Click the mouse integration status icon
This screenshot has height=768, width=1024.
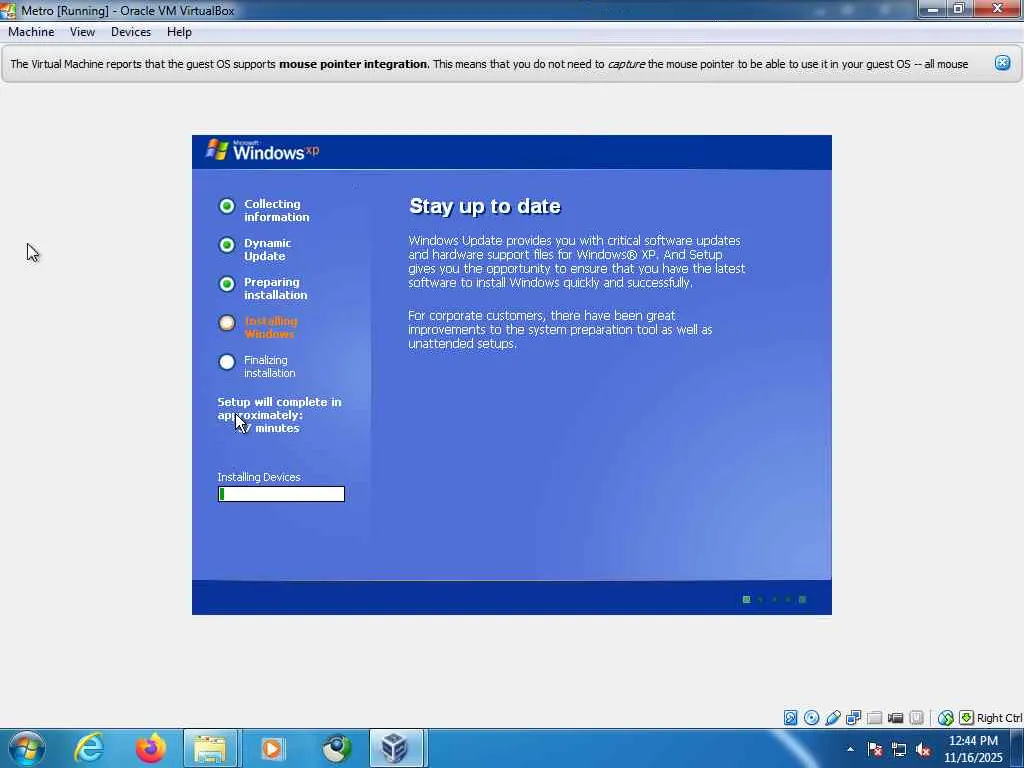click(945, 718)
